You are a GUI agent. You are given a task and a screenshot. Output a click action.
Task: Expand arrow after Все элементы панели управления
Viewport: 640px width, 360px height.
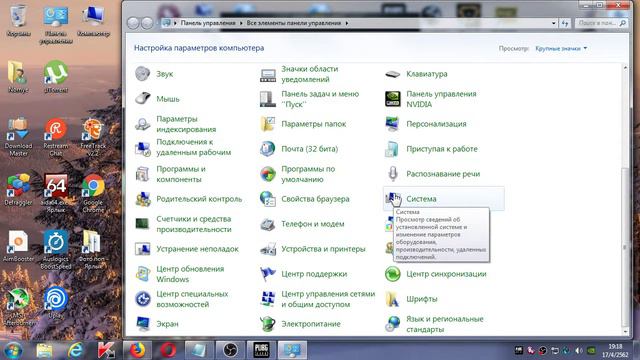pyautogui.click(x=347, y=23)
